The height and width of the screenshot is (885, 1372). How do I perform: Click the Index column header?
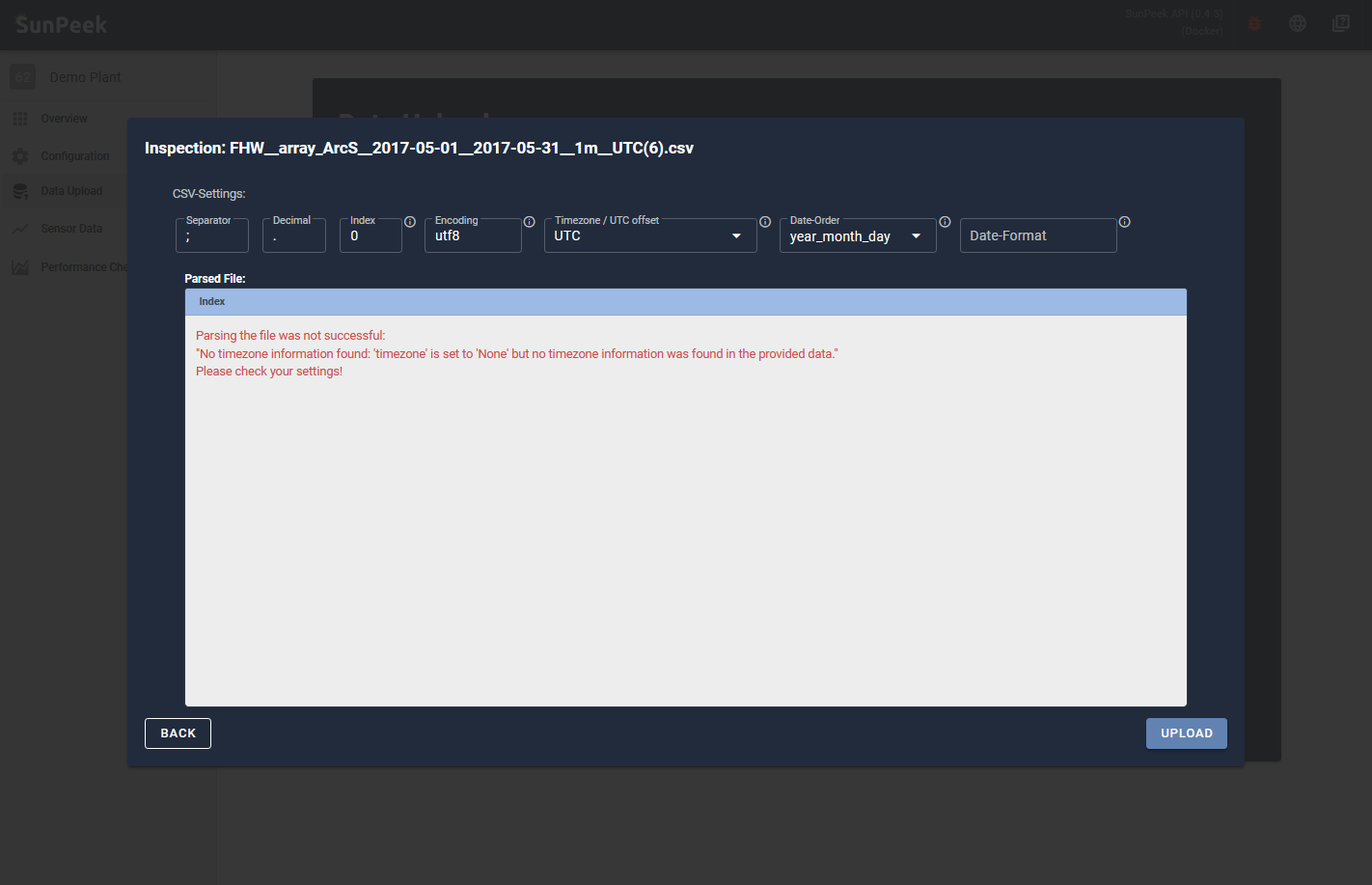pos(211,302)
